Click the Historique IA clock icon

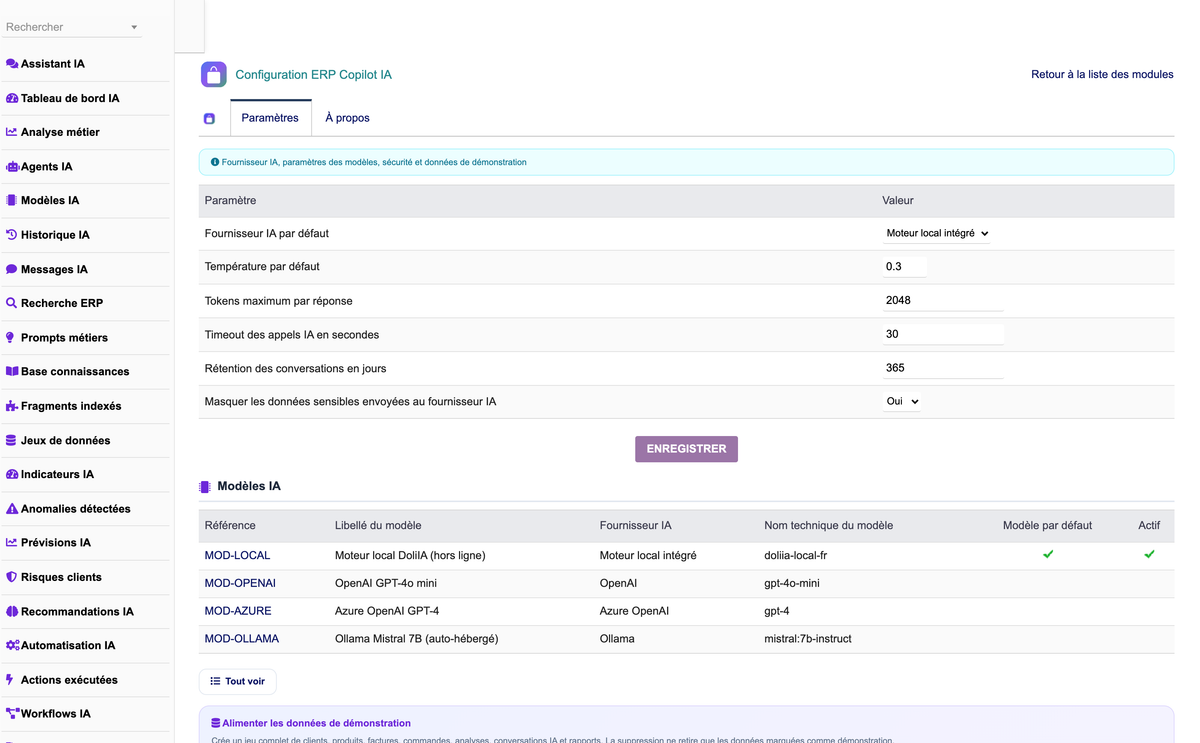12,235
